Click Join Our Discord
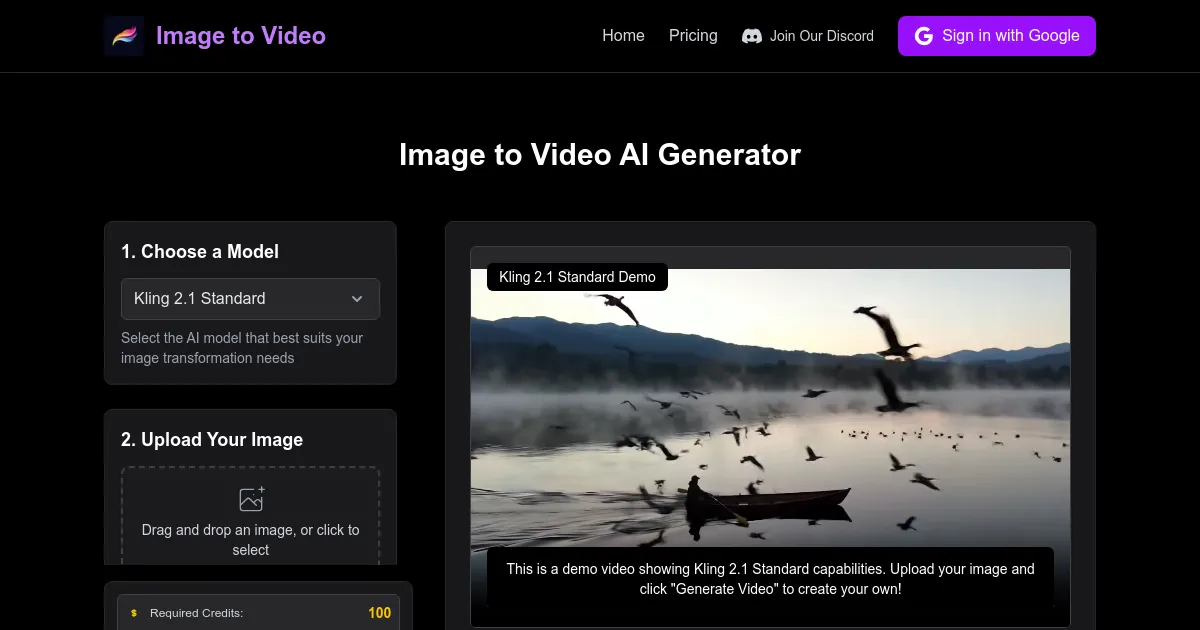Screen dimensions: 1200x630 808,35
